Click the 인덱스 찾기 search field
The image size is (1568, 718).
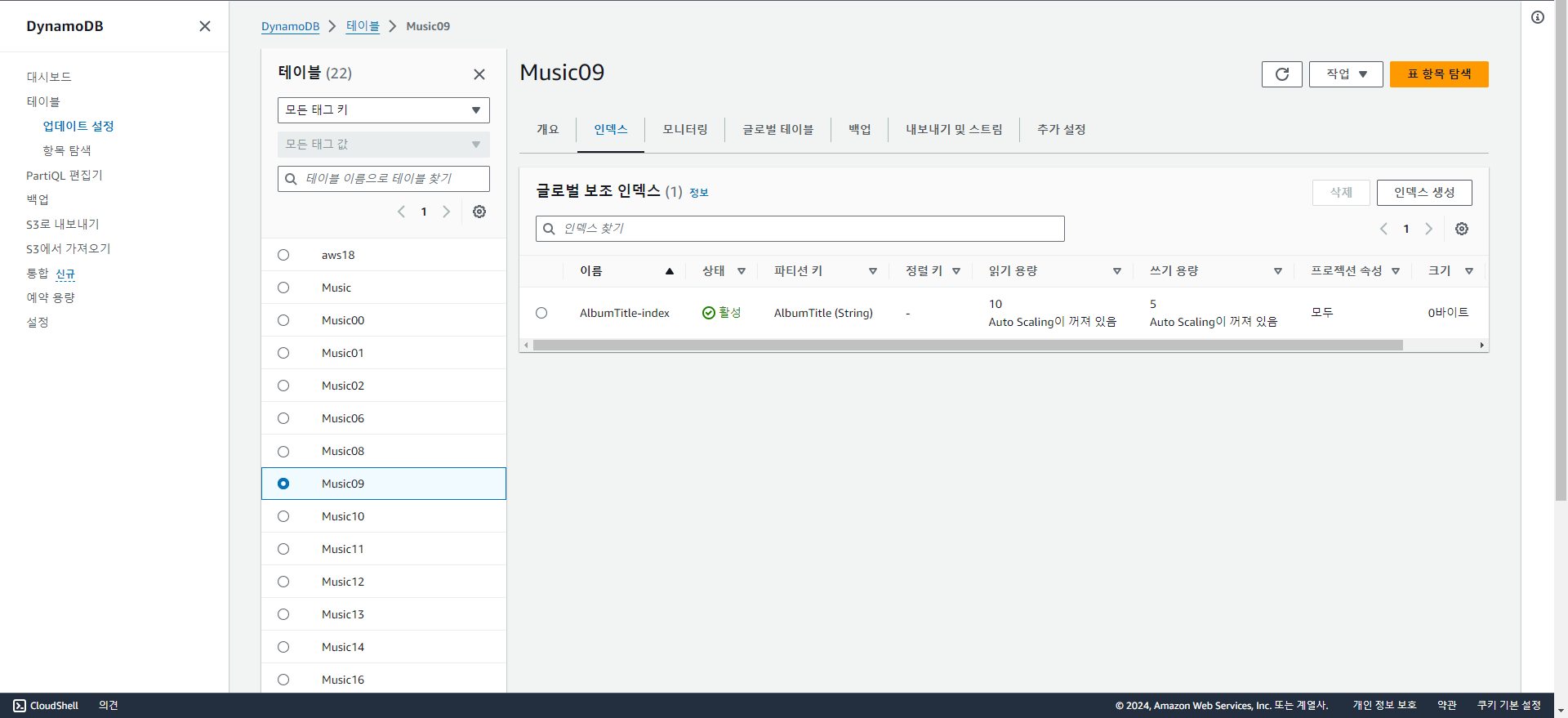click(800, 229)
